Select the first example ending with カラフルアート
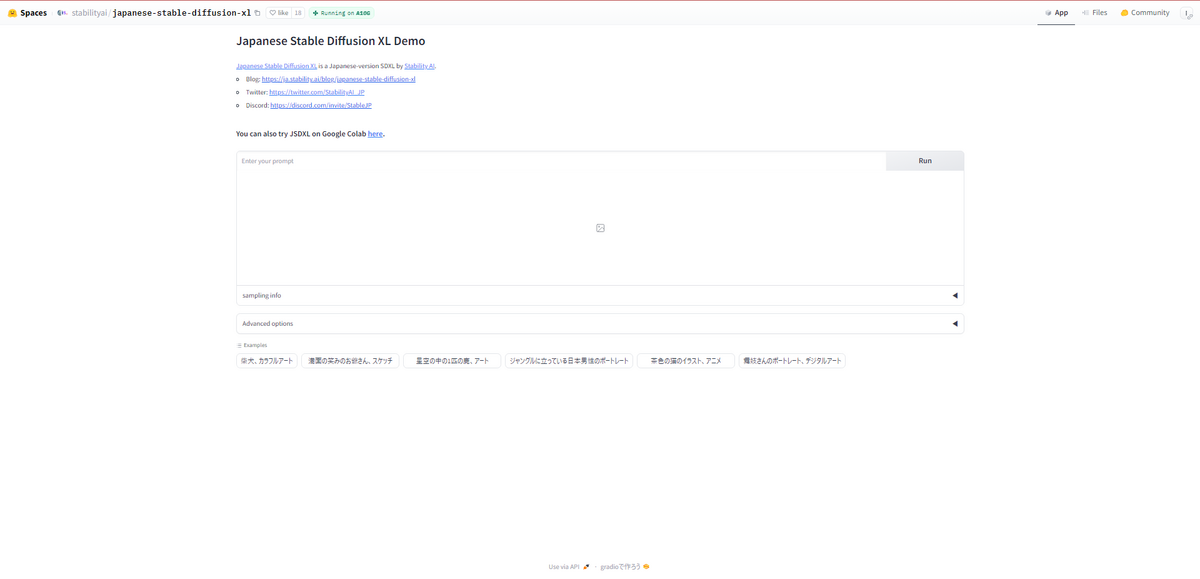This screenshot has height=579, width=1200. [x=267, y=361]
